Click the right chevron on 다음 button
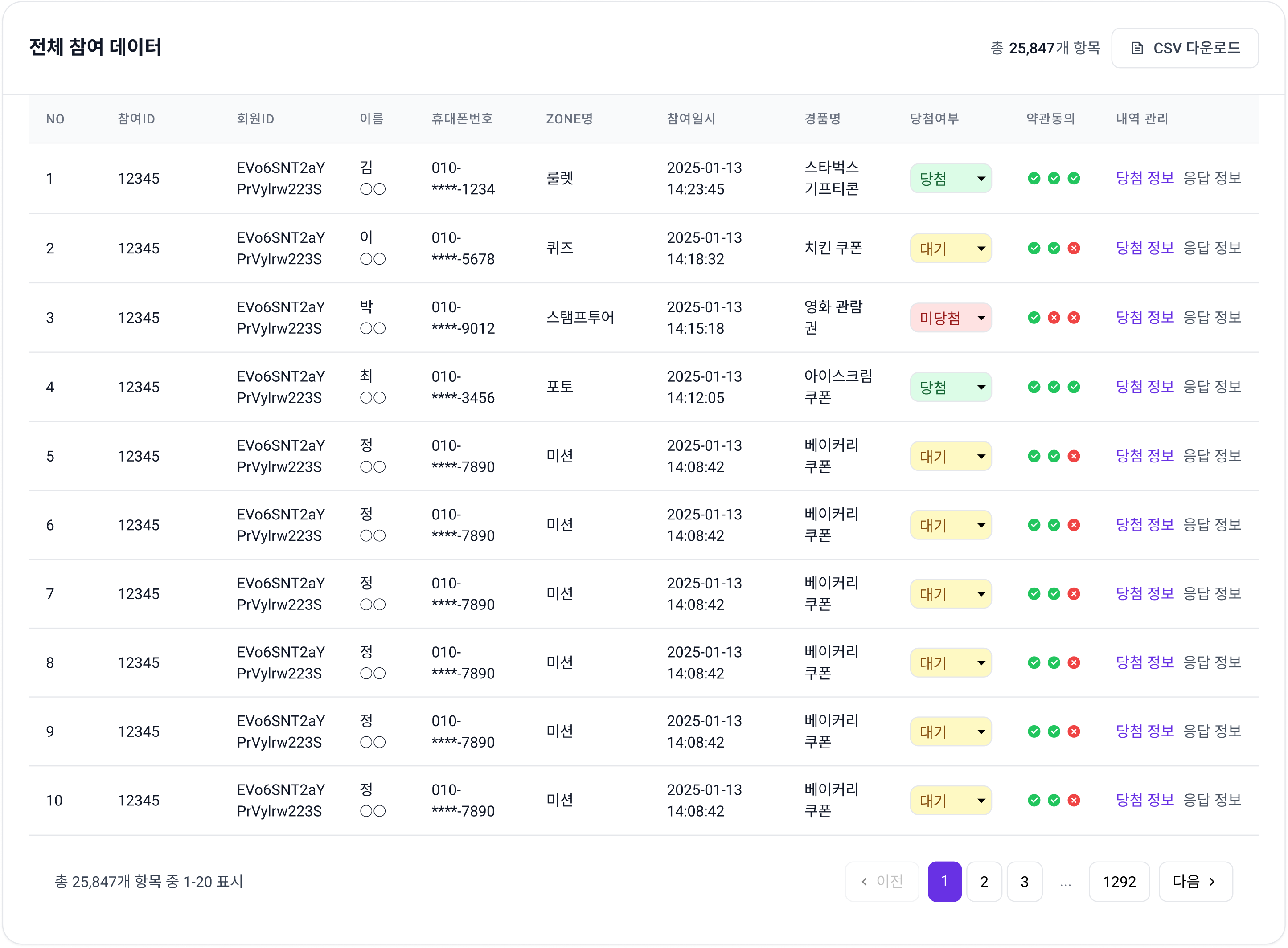The width and height of the screenshot is (1288, 948). [x=1212, y=882]
